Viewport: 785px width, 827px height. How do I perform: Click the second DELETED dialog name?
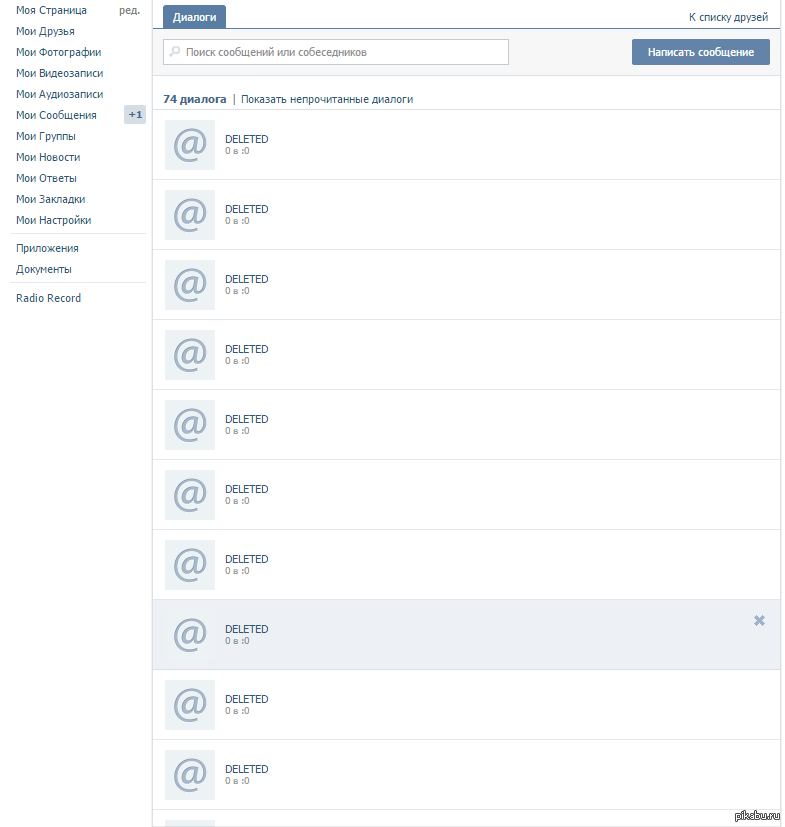pos(247,209)
